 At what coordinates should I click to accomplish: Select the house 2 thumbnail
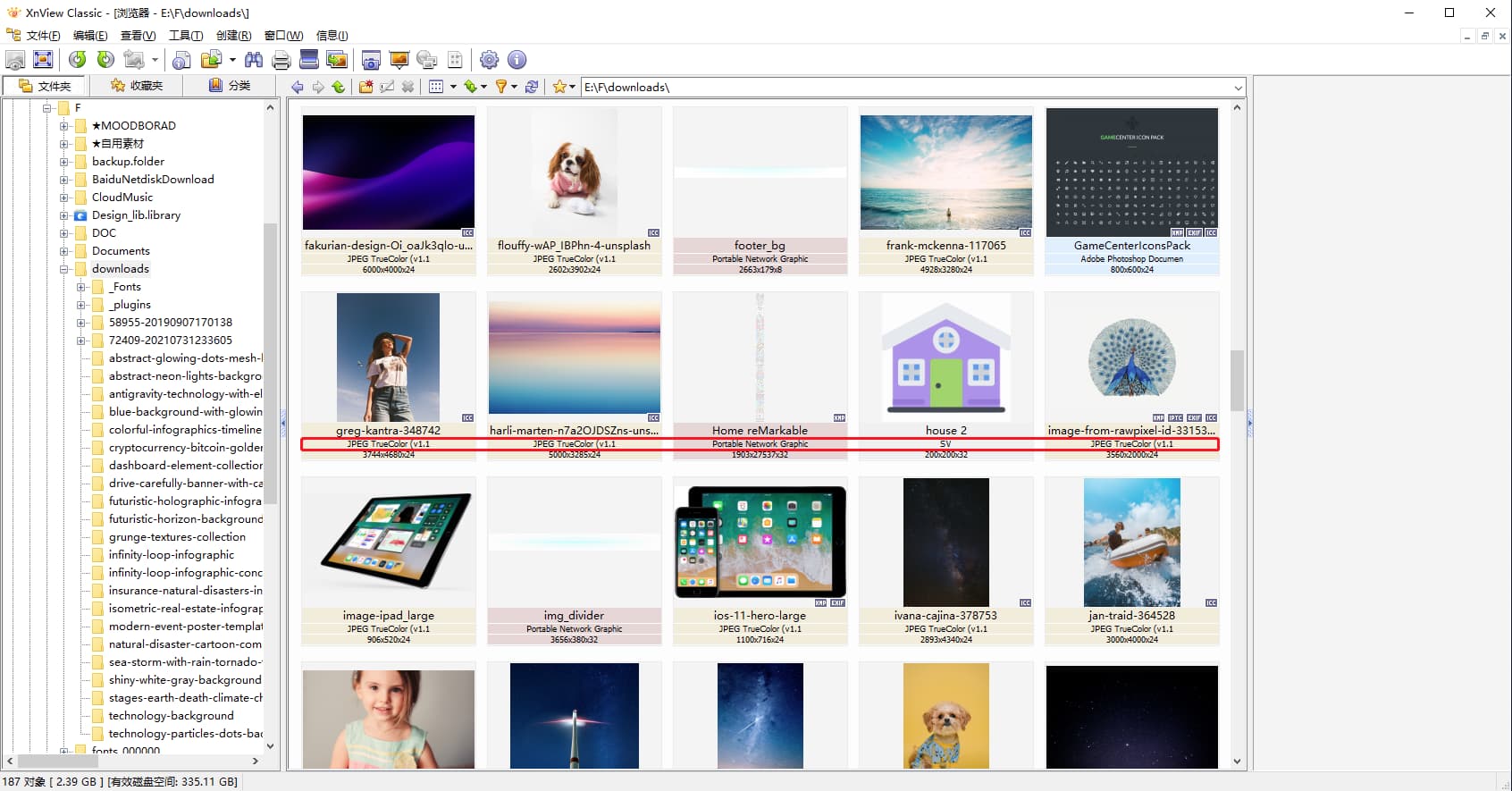(945, 358)
